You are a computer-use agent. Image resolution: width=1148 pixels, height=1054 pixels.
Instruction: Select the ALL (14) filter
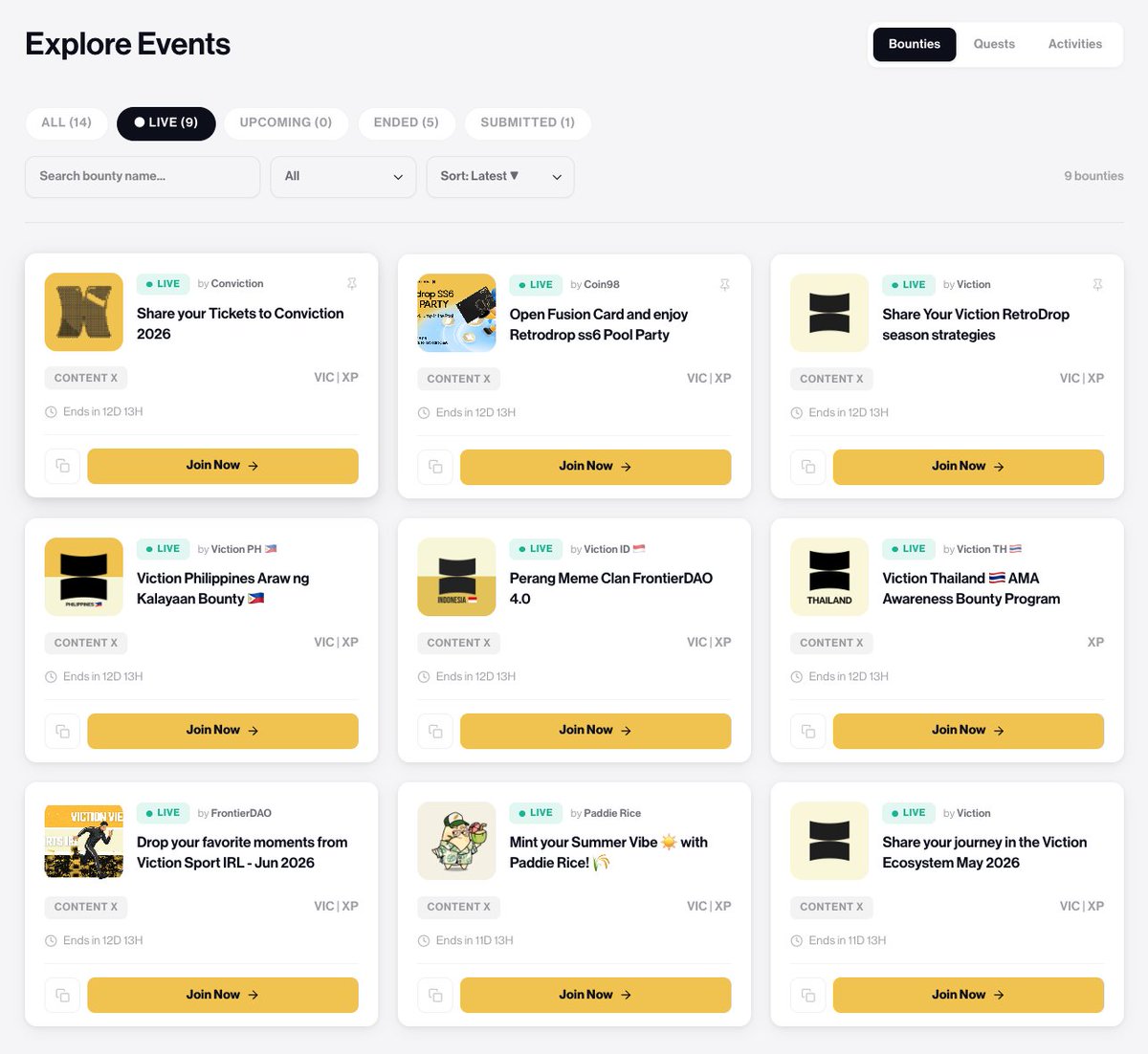pyautogui.click(x=67, y=122)
